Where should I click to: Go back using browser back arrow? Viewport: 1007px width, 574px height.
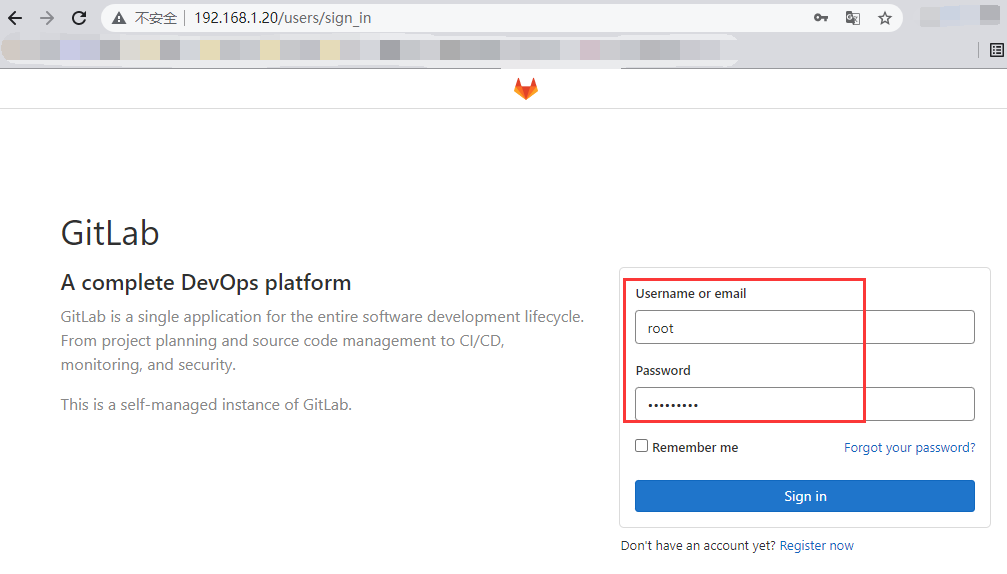pyautogui.click(x=15, y=18)
